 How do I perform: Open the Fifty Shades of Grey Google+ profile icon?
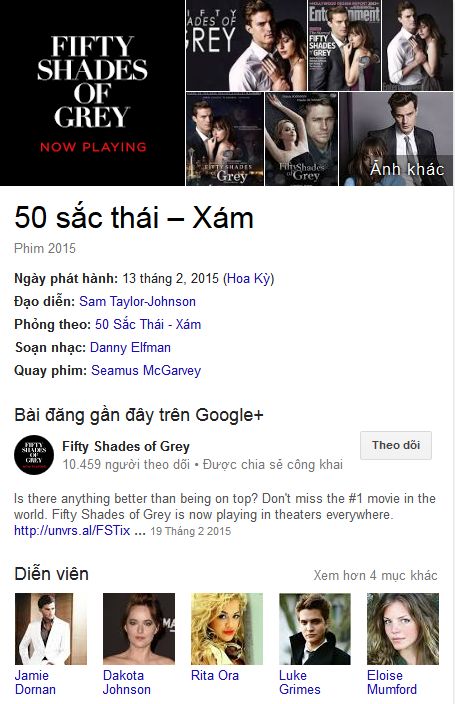(34, 455)
